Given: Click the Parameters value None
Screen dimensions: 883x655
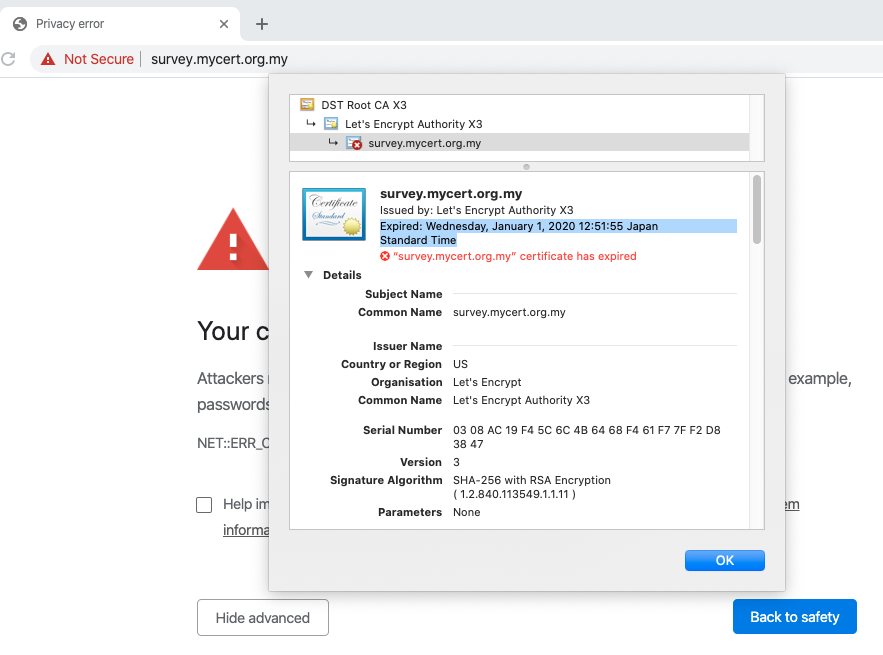Looking at the screenshot, I should (467, 513).
